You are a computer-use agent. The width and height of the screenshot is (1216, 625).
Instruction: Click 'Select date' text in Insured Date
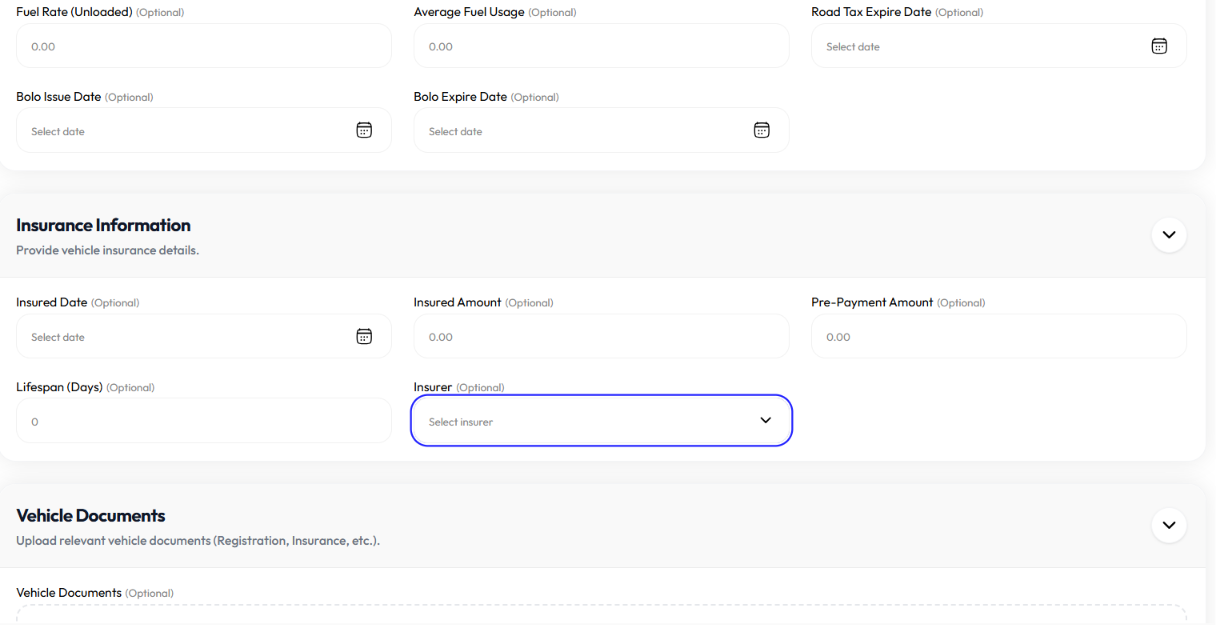58,337
